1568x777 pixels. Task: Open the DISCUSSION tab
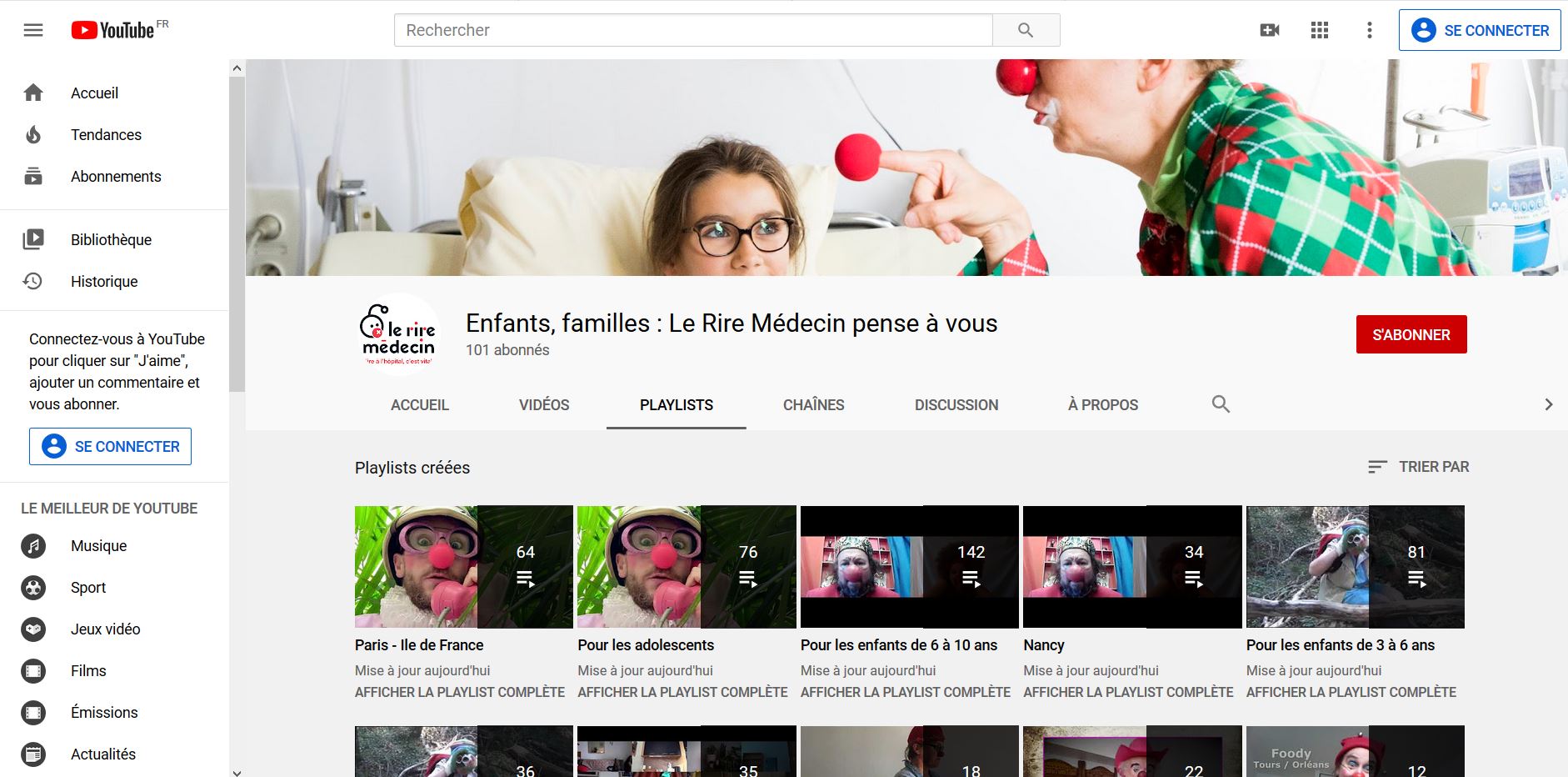(956, 405)
